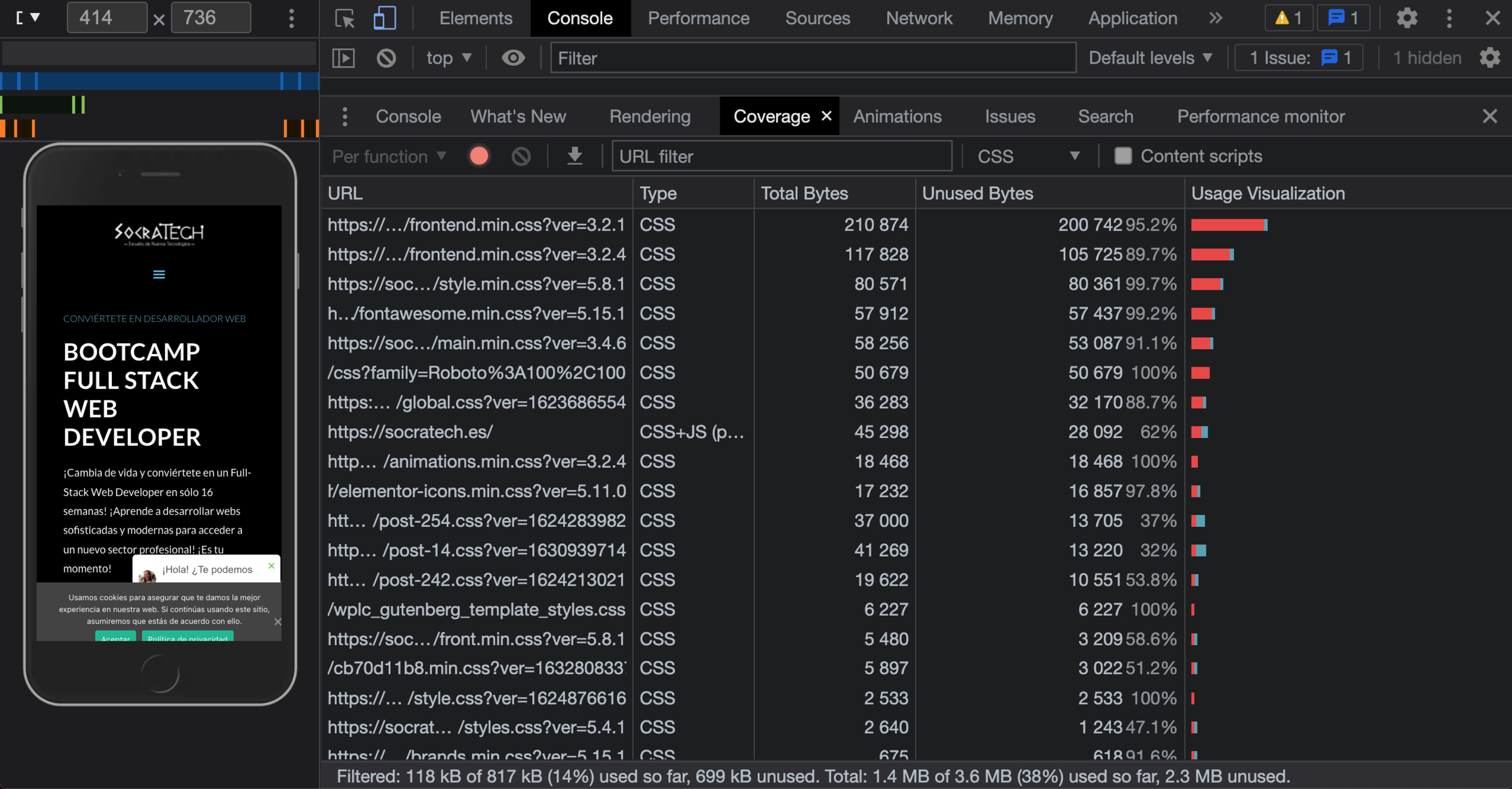
Task: Expand the Default levels dropdown
Action: (x=1150, y=58)
